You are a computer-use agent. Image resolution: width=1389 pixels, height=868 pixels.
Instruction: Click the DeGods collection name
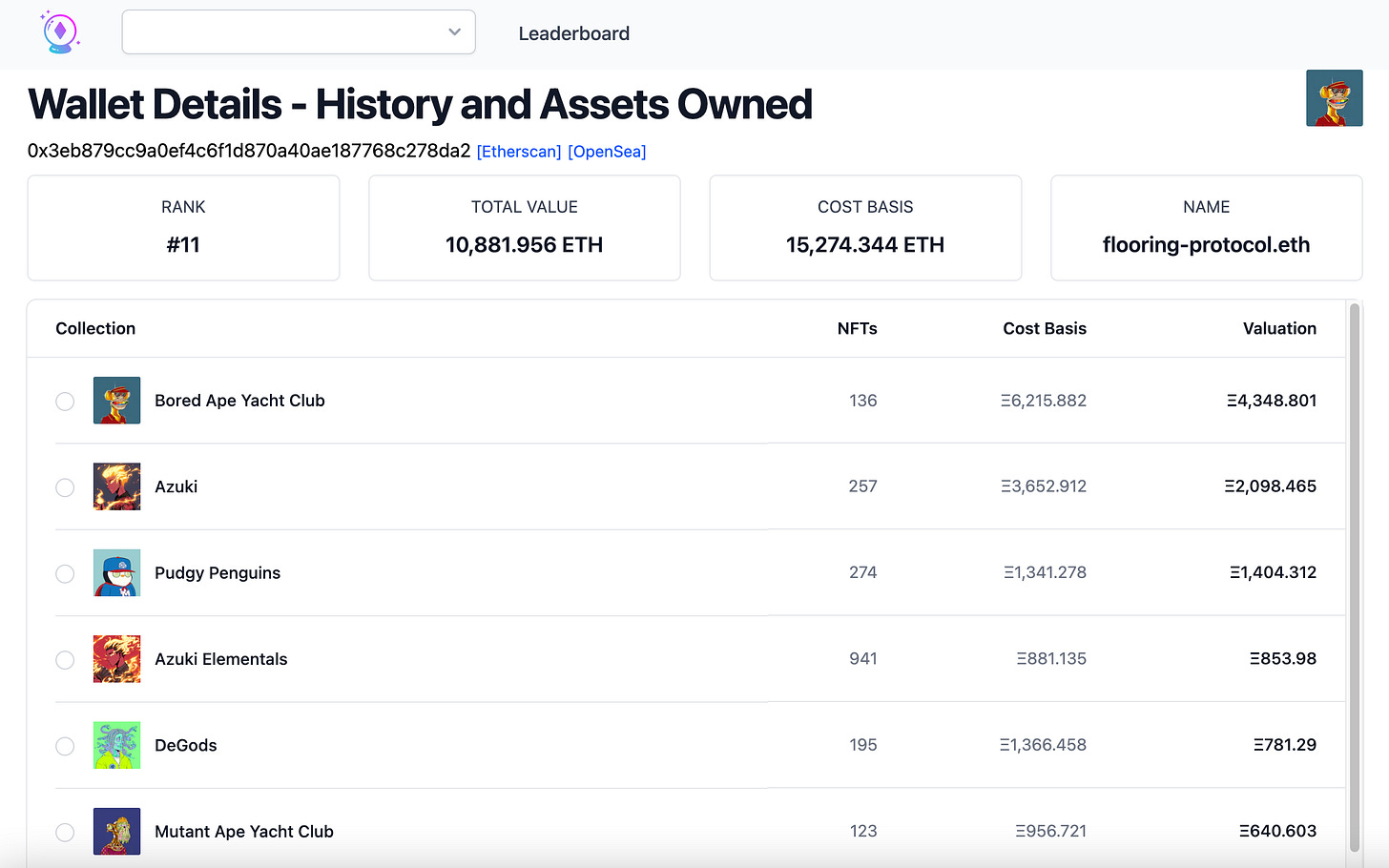[185, 745]
